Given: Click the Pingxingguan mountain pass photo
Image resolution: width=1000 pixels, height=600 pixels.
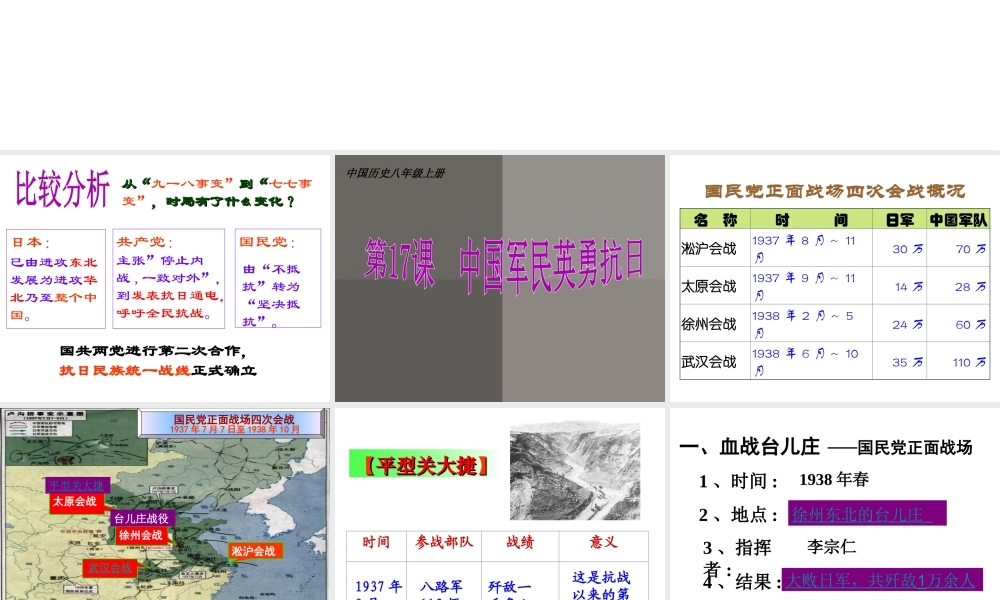Looking at the screenshot, I should [x=575, y=471].
